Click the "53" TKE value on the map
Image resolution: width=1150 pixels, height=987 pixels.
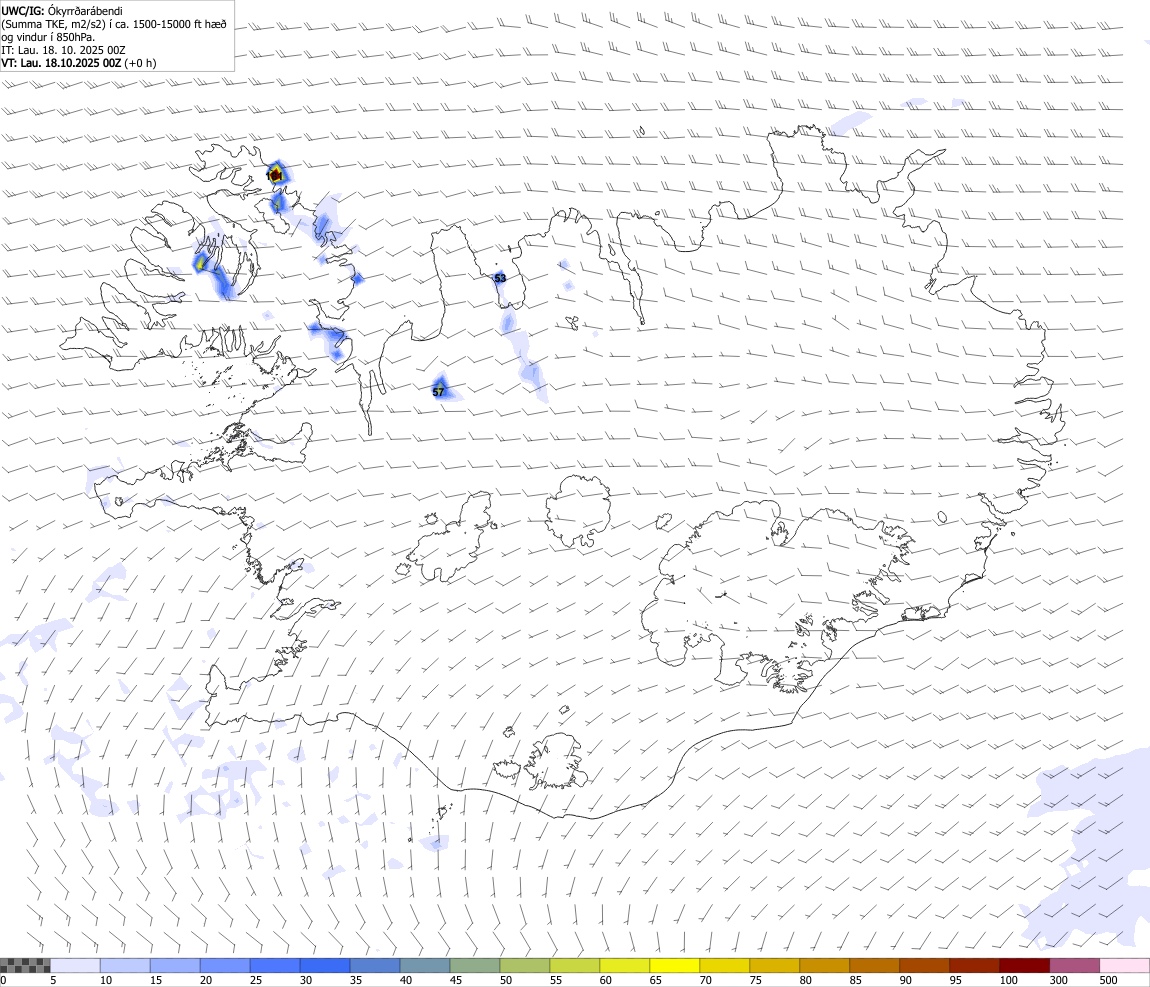click(x=500, y=279)
